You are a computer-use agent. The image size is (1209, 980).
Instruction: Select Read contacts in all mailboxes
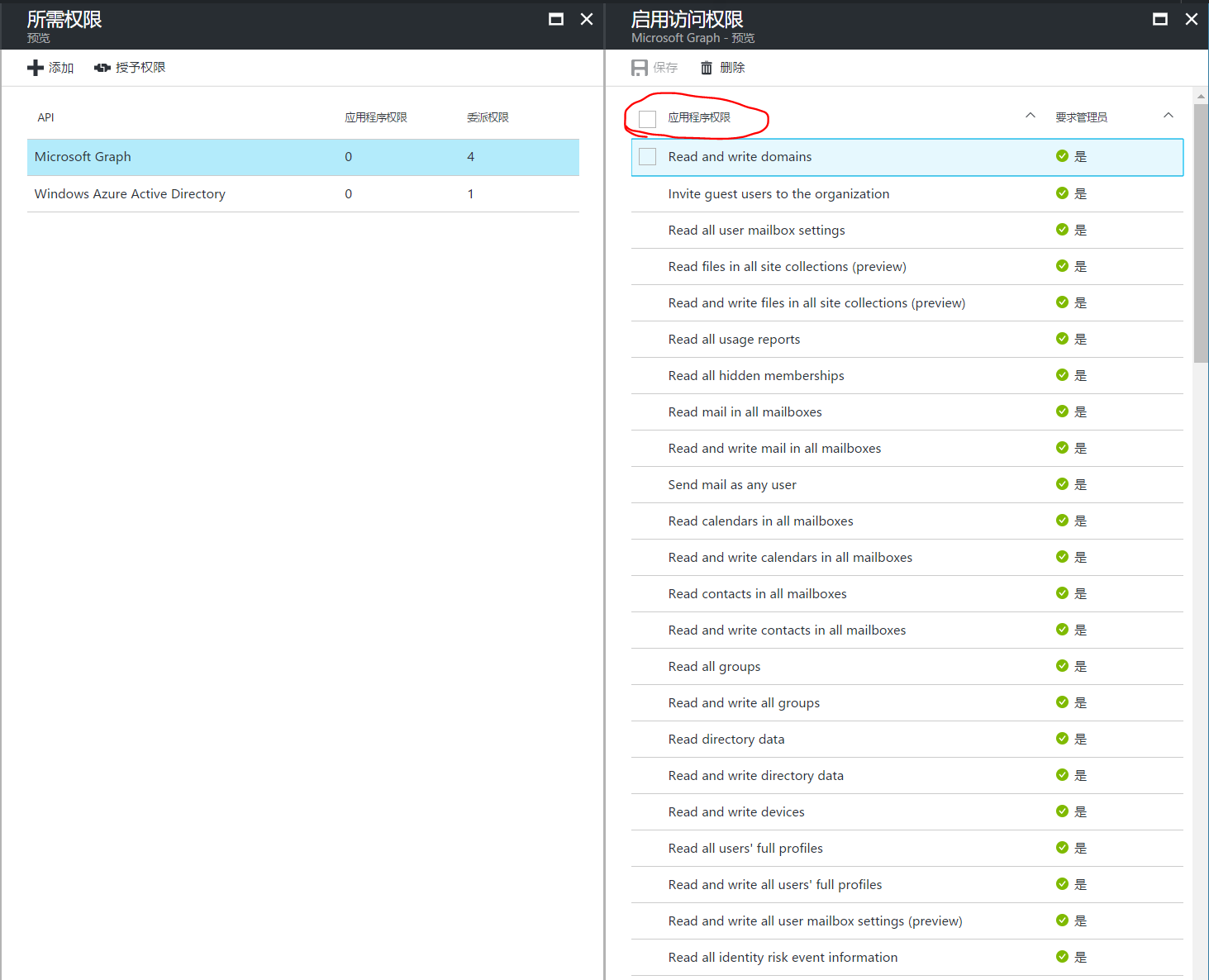907,593
